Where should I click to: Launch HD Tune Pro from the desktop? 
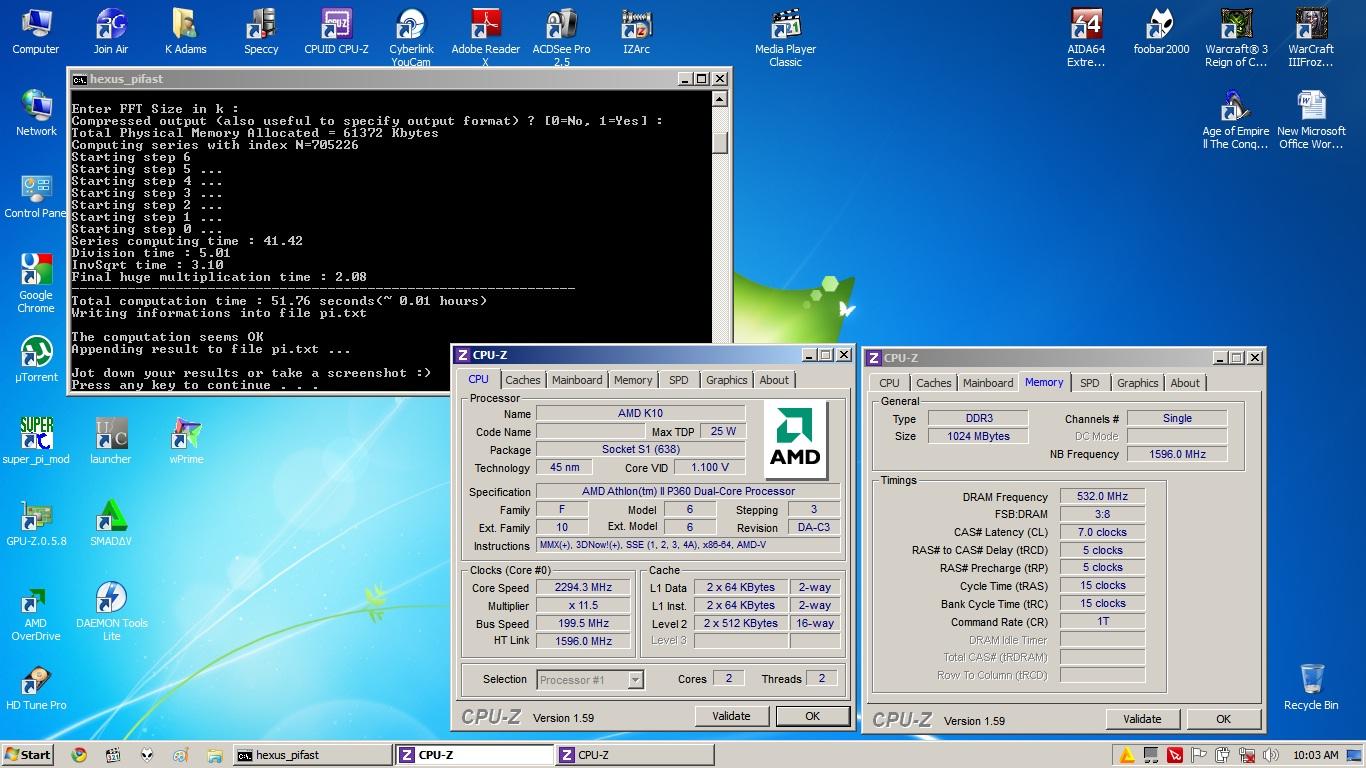pos(36,688)
